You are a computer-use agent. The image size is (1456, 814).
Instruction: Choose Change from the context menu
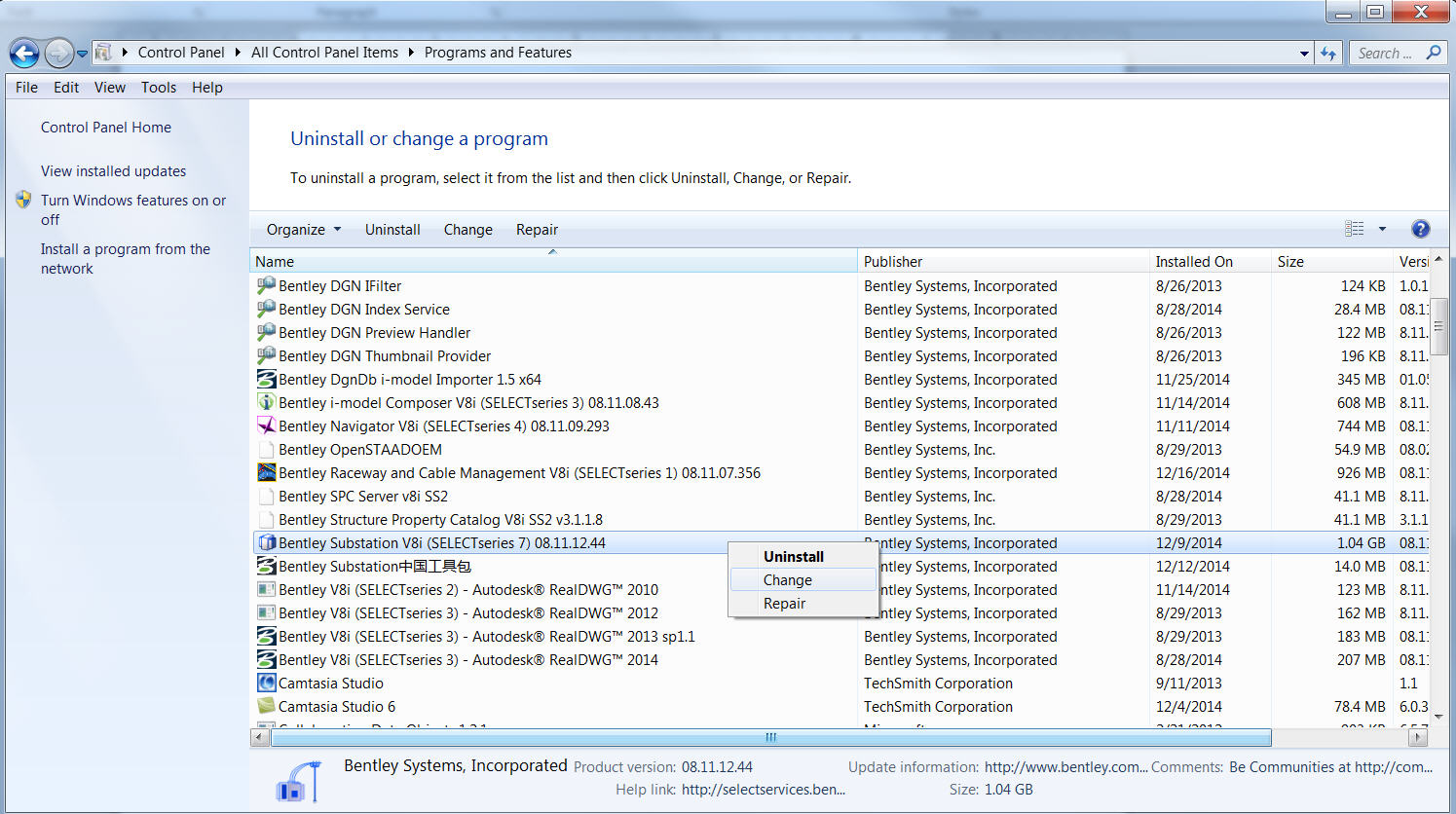pos(803,580)
